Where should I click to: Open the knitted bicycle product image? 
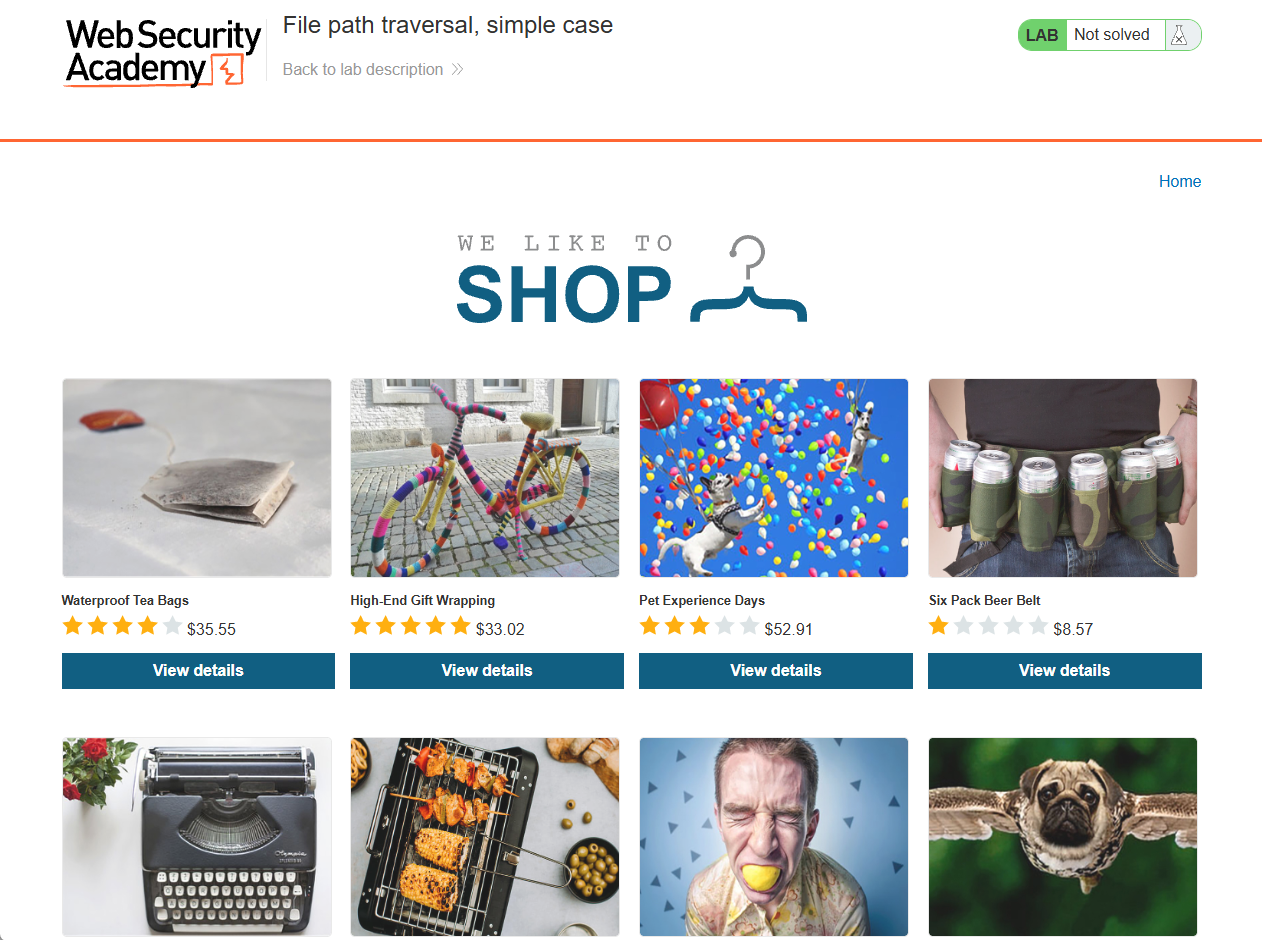[485, 478]
